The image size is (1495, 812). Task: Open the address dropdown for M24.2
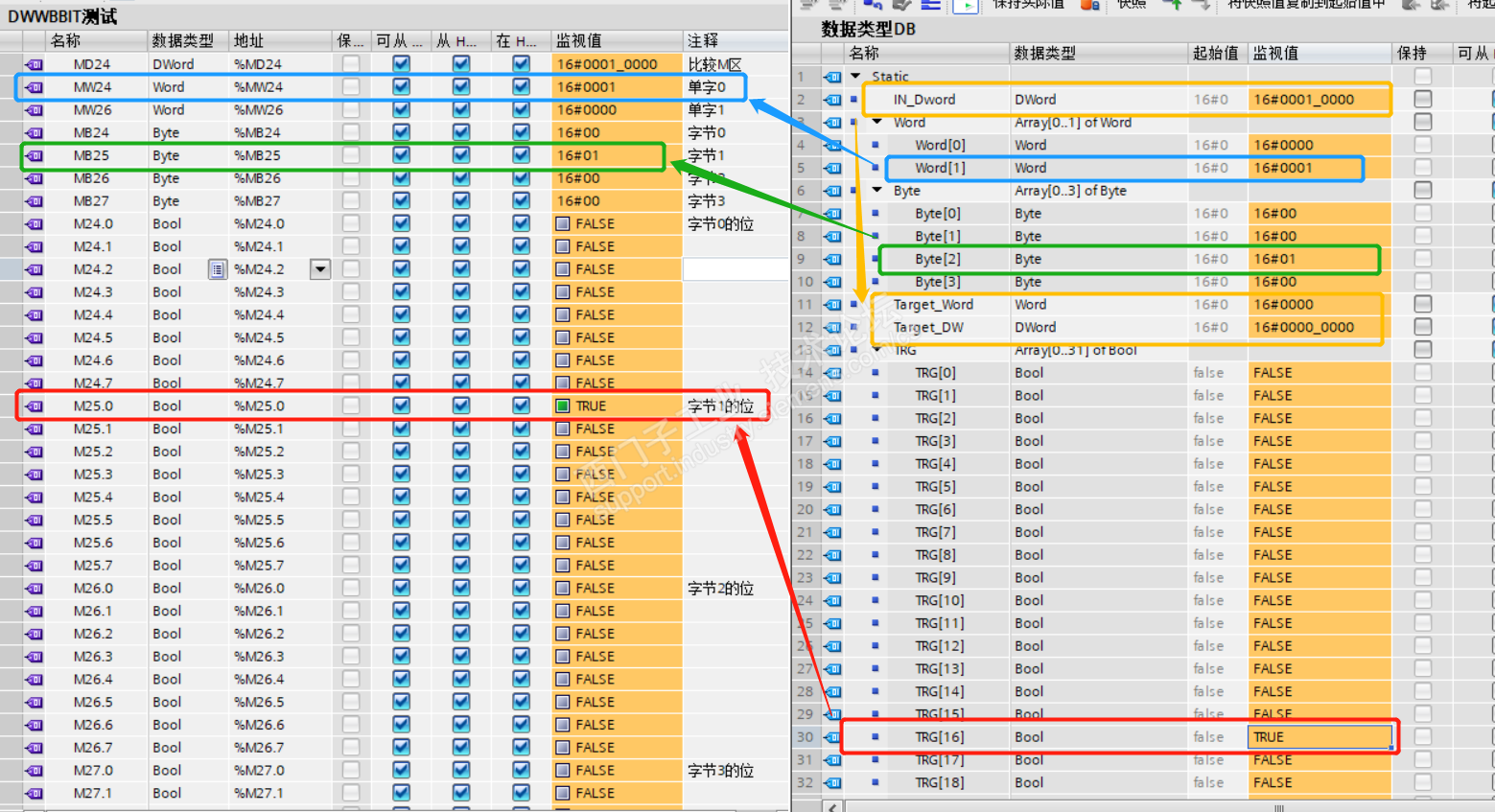click(x=320, y=269)
